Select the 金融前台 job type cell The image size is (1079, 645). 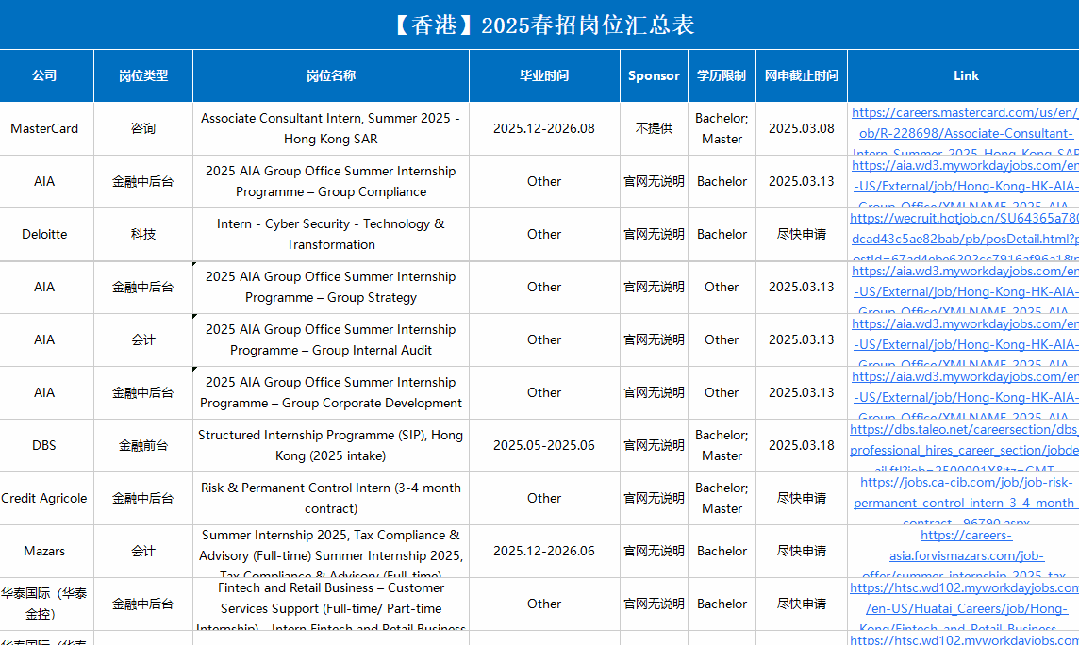point(143,445)
